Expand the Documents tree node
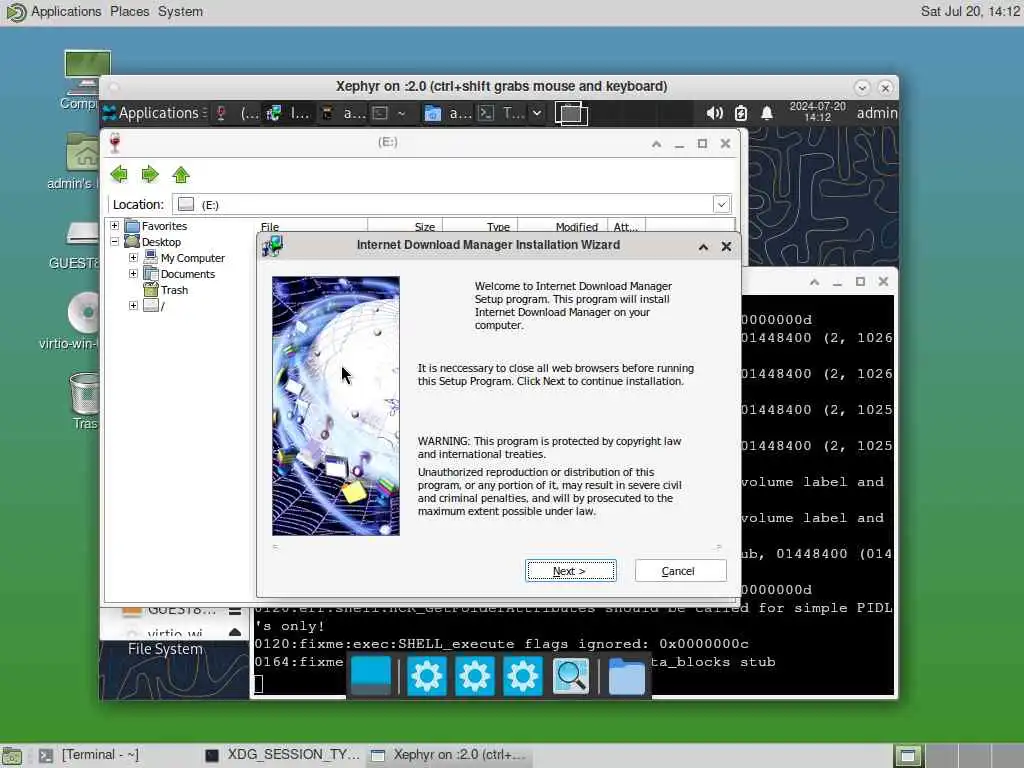1024x768 pixels. coord(133,274)
